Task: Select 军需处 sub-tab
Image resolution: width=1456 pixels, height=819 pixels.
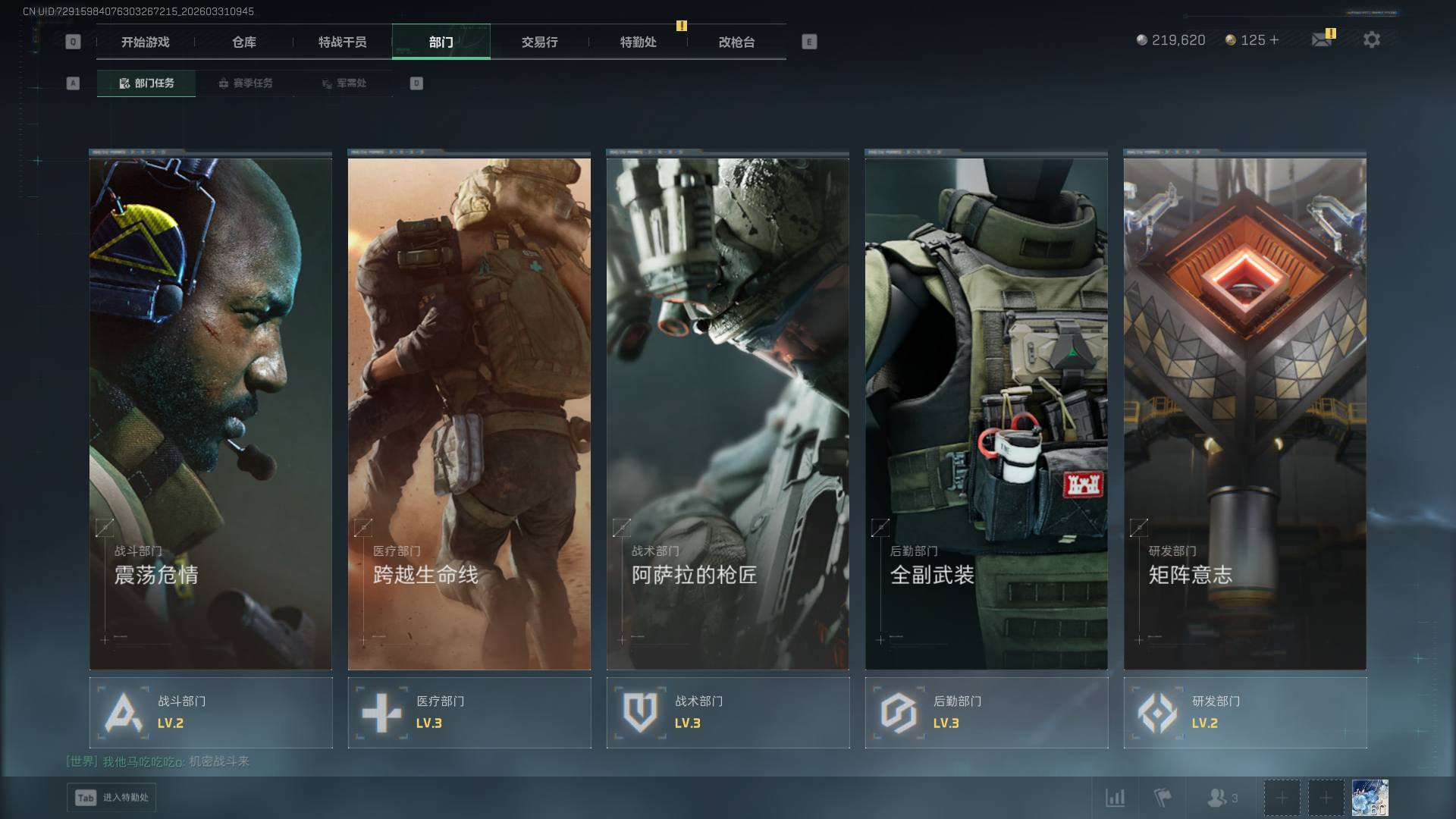Action: (344, 83)
